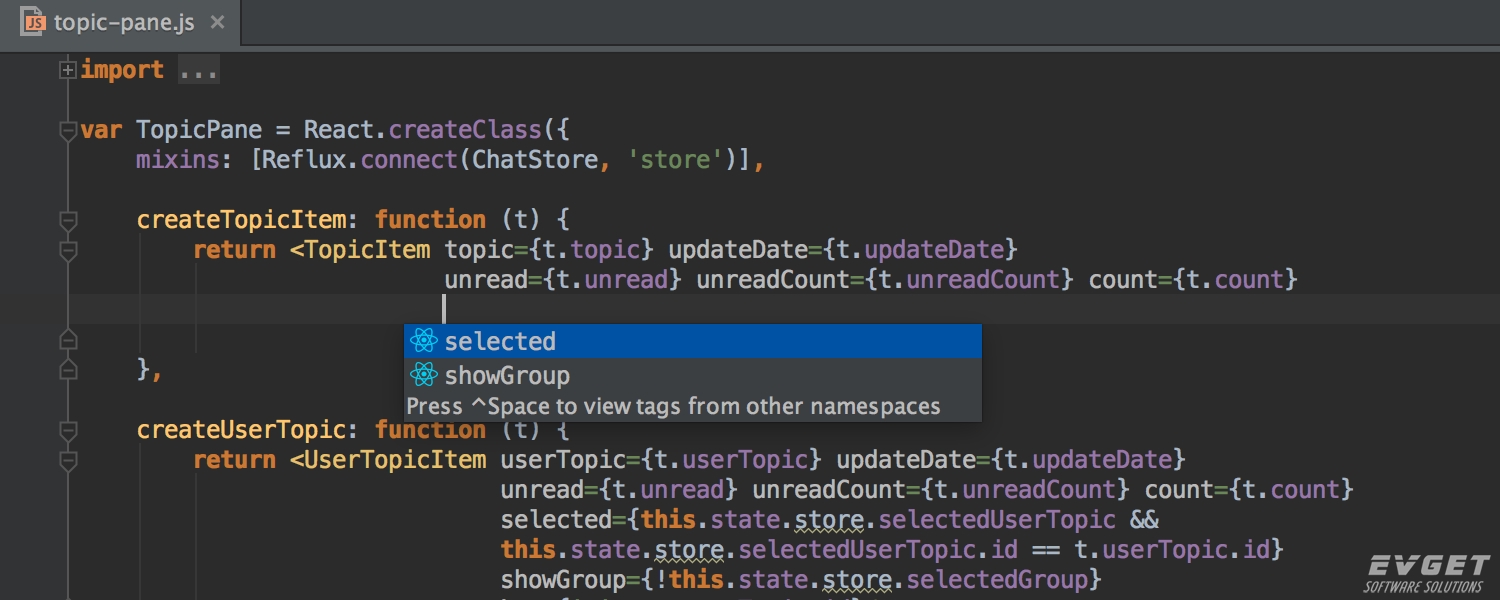
Task: Collapse the 'var TopicPane' fold marker
Action: (68, 130)
